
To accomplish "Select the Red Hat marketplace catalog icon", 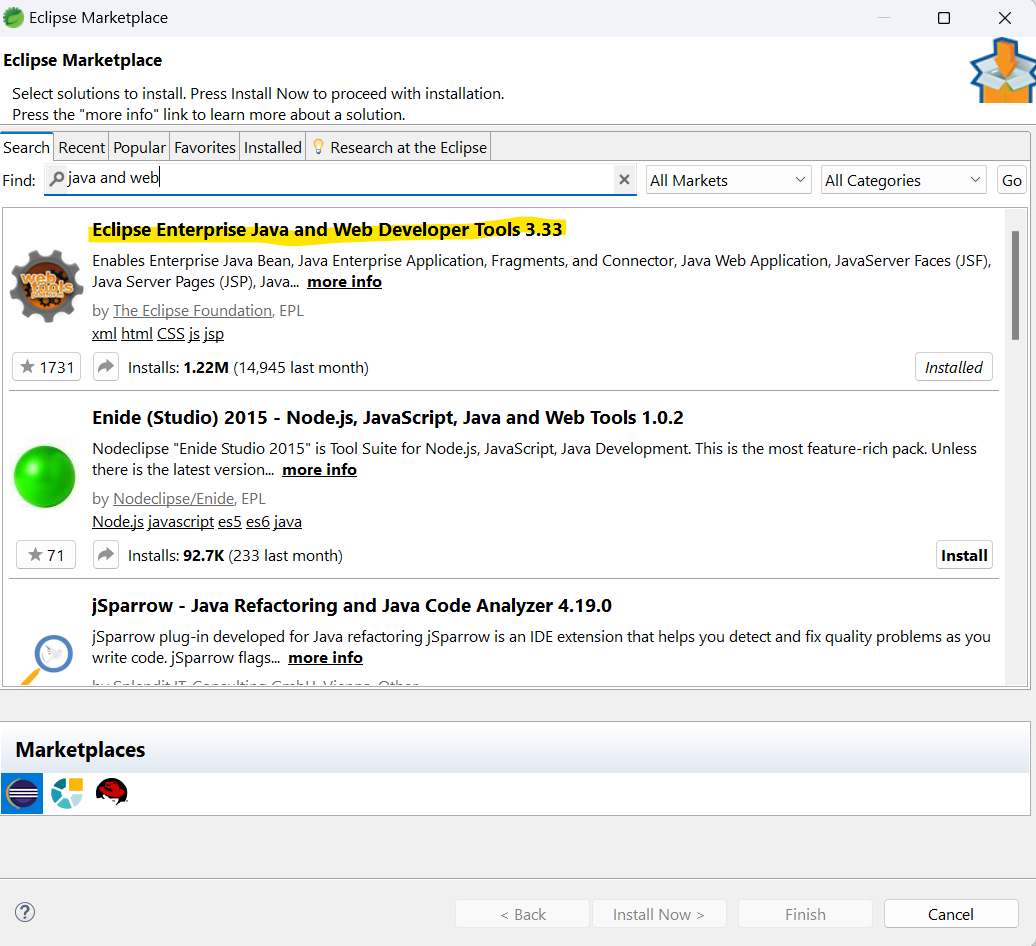I will tap(111, 791).
